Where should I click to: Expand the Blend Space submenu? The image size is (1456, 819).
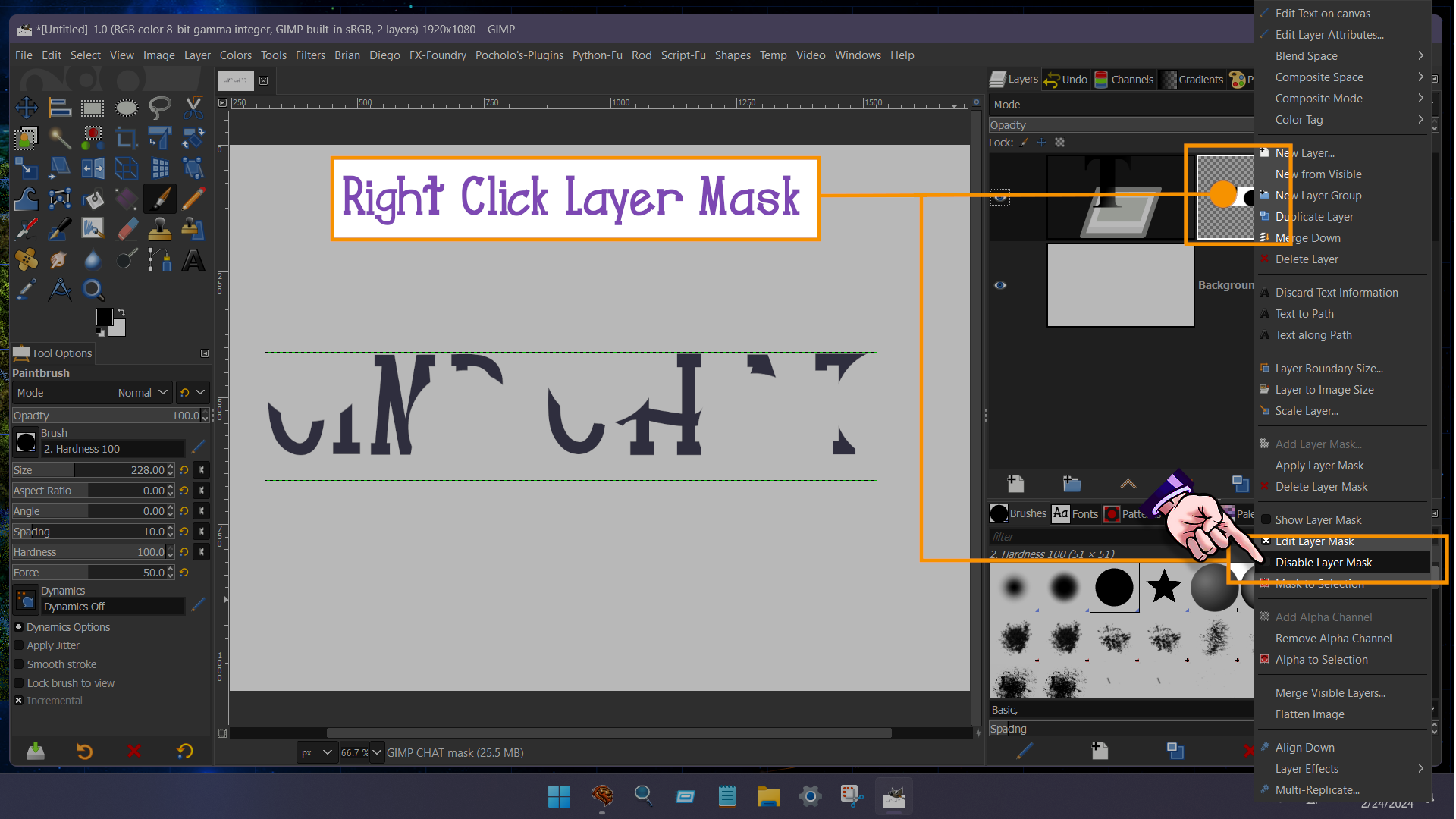(x=1343, y=56)
